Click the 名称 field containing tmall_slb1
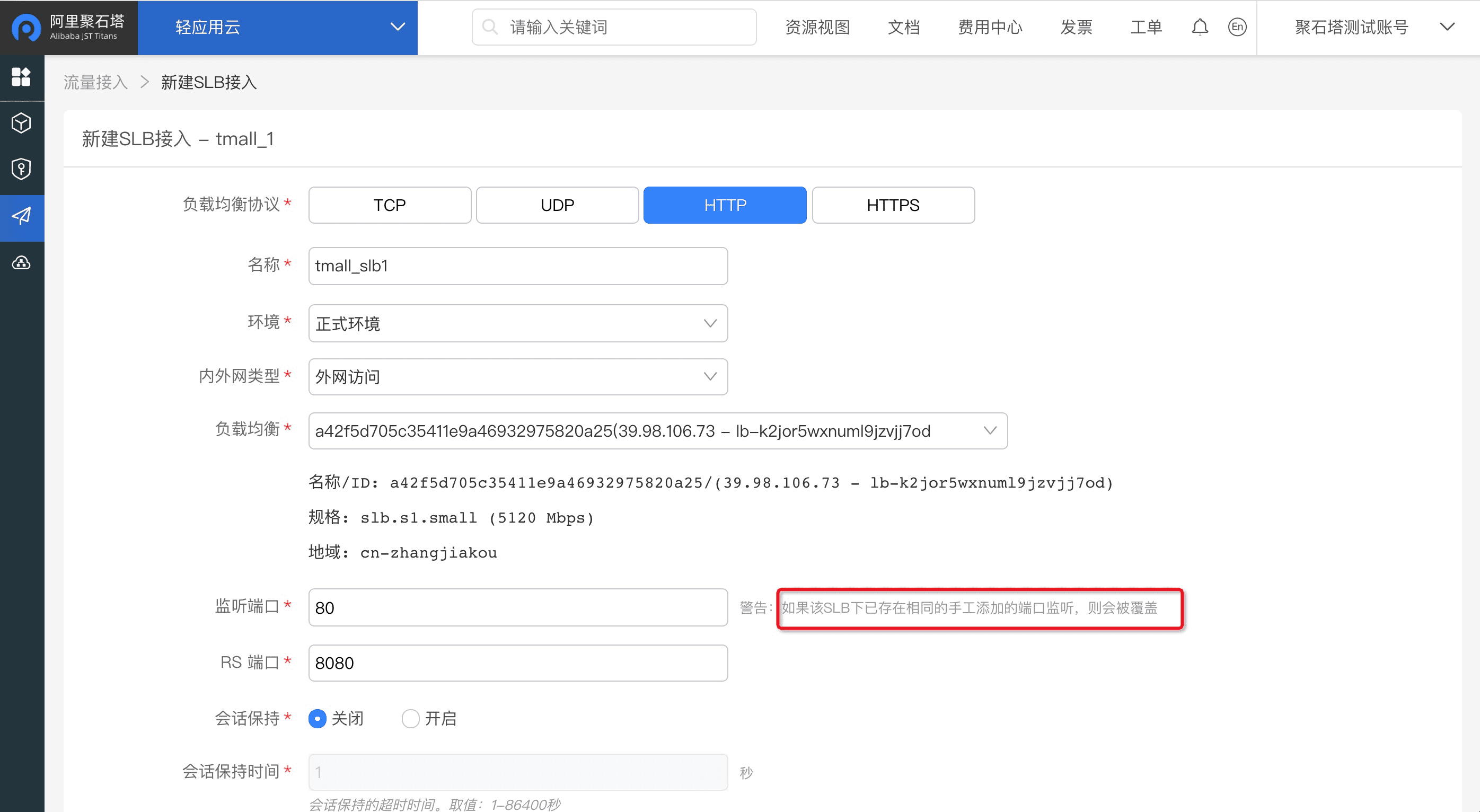The width and height of the screenshot is (1480, 812). [518, 266]
